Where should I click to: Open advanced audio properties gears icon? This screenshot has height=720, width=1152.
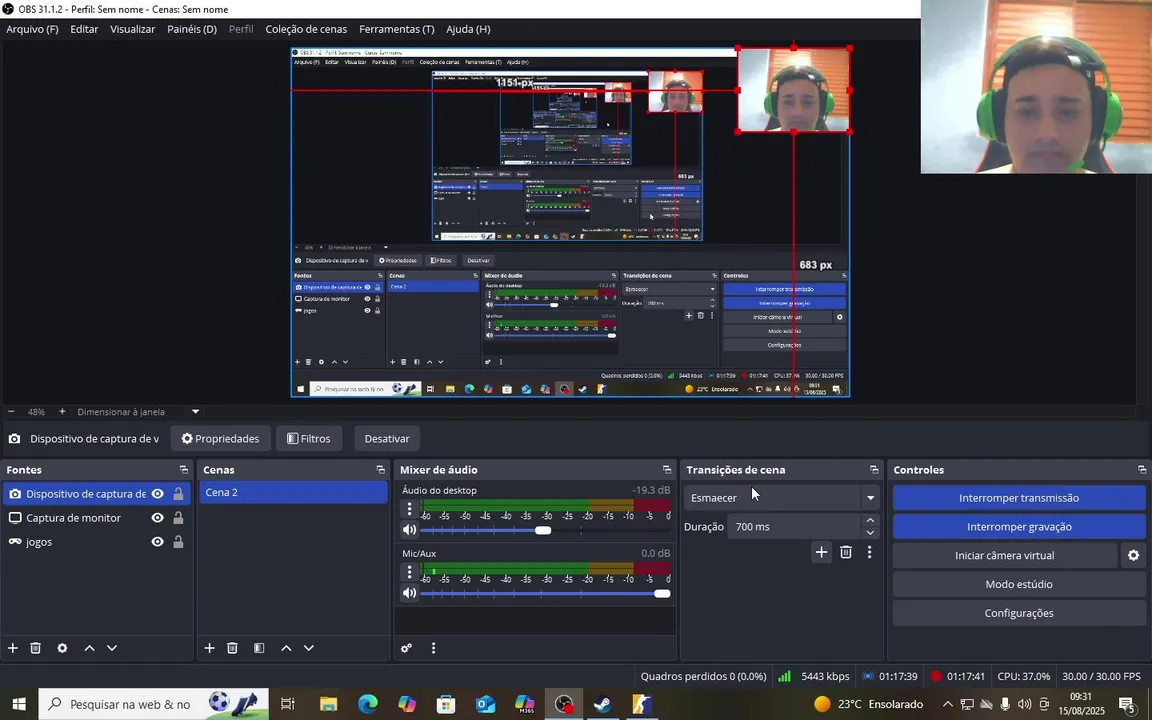point(406,648)
